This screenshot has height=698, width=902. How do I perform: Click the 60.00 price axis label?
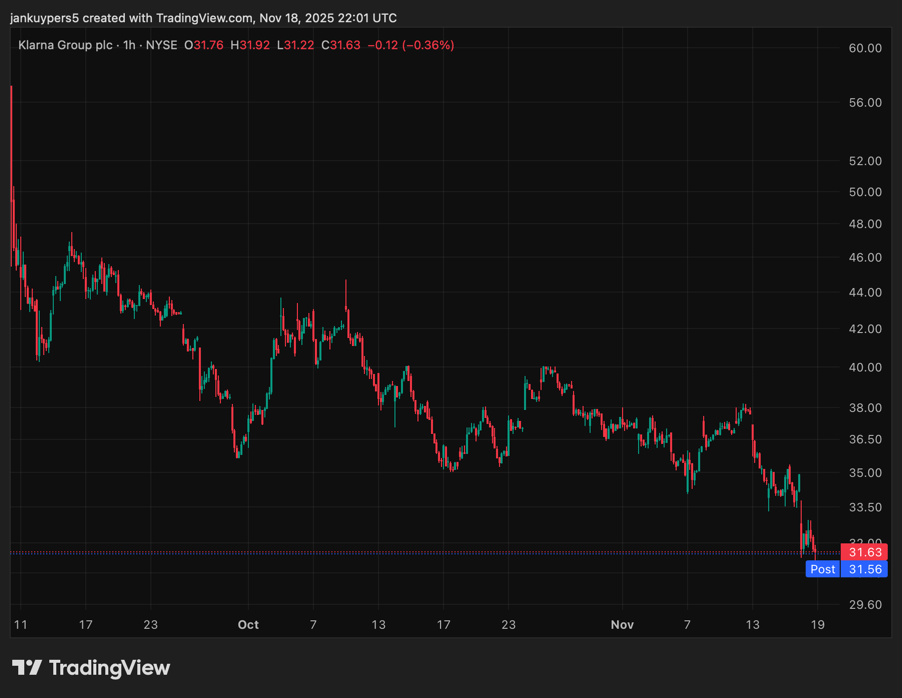(x=865, y=48)
